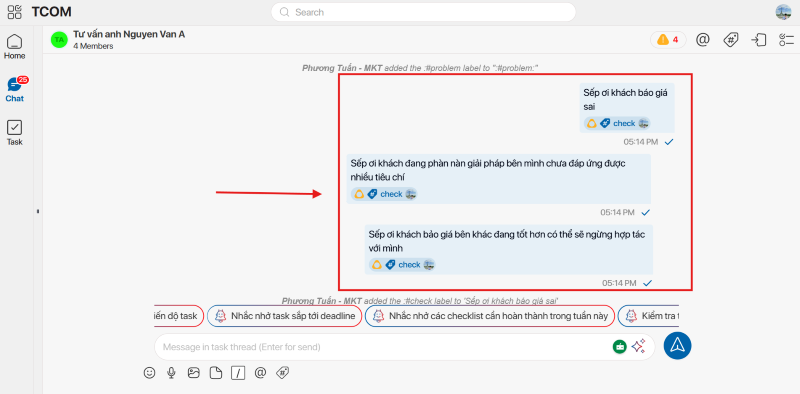Go to Home in the sidebar
Image resolution: width=800 pixels, height=394 pixels.
(x=14, y=47)
